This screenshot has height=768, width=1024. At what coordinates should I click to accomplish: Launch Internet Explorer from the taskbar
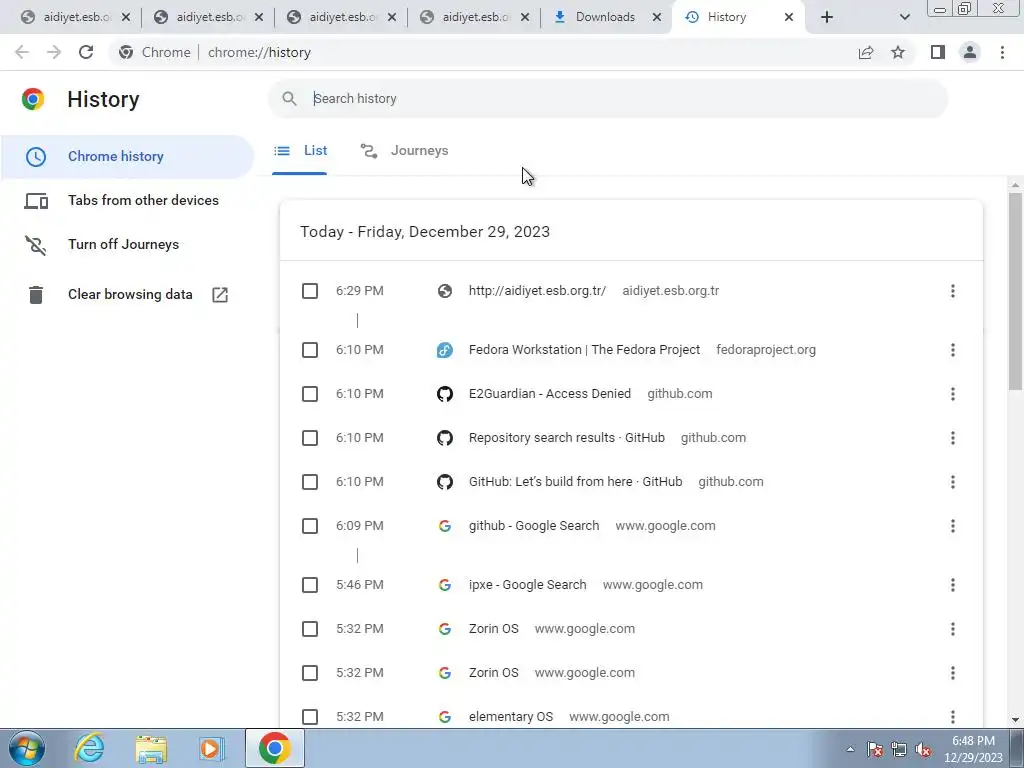[89, 748]
